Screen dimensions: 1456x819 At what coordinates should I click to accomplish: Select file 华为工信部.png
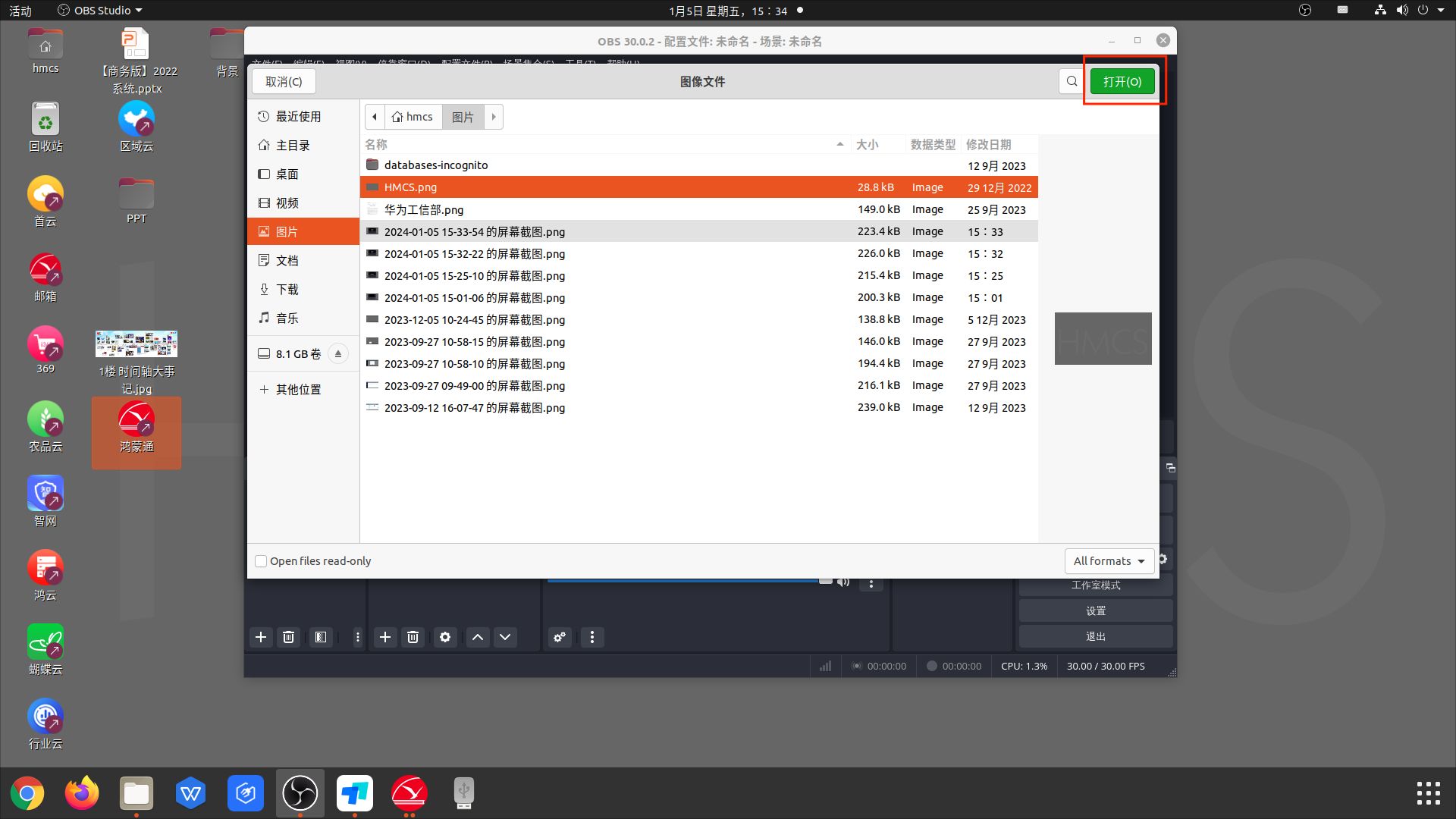point(423,210)
